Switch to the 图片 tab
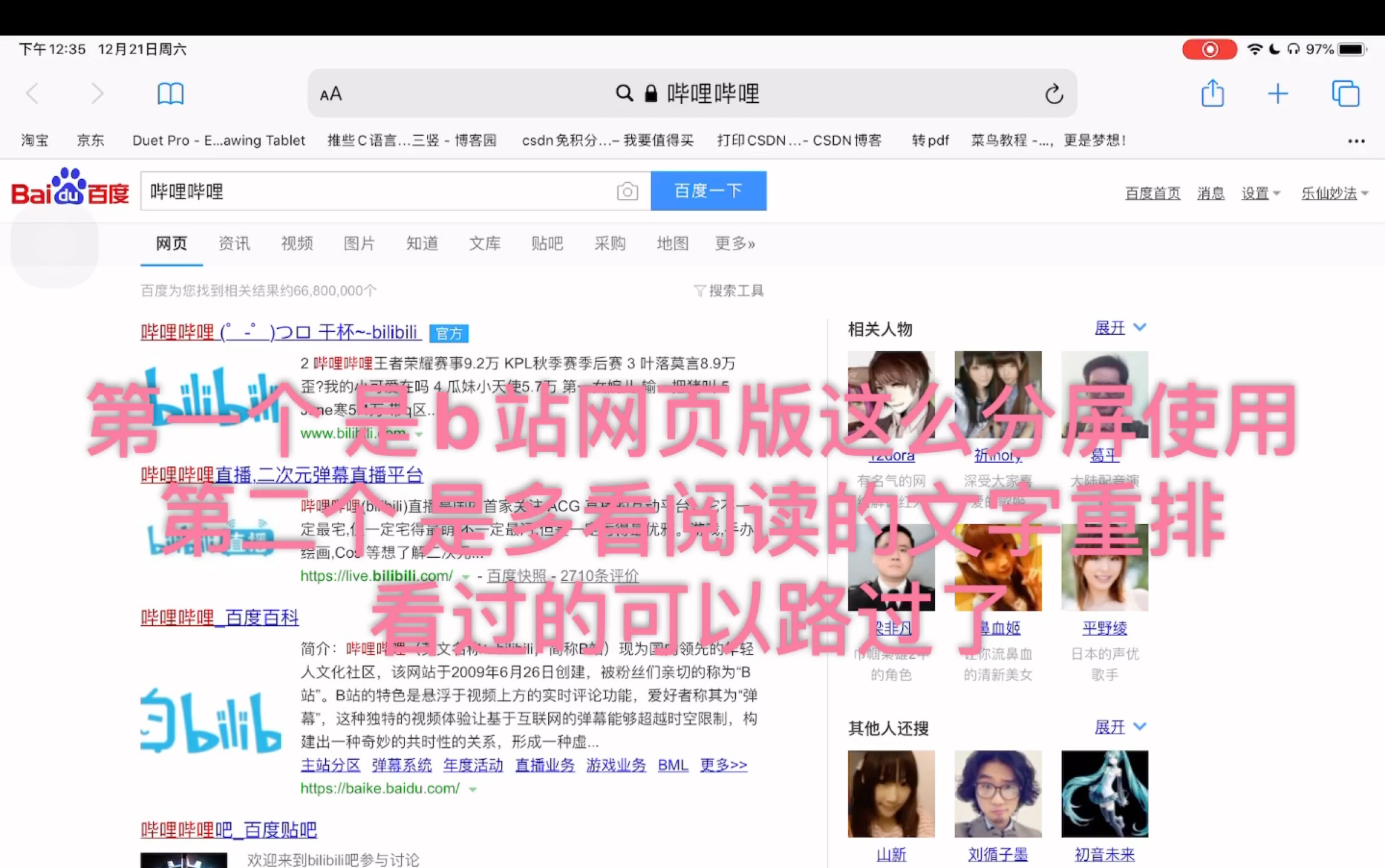Image resolution: width=1385 pixels, height=868 pixels. click(x=359, y=243)
